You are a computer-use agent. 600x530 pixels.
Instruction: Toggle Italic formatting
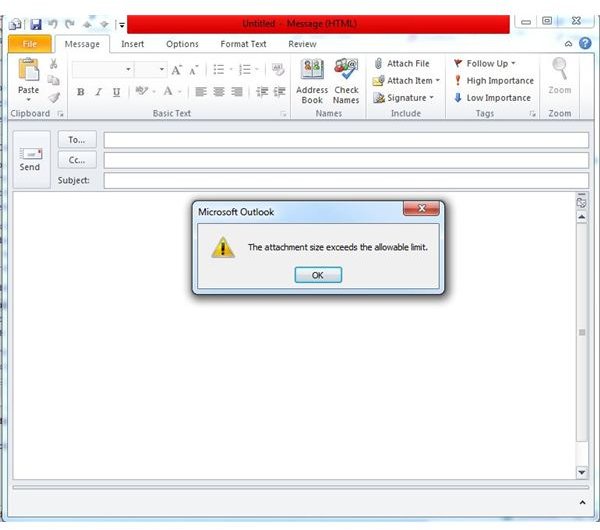click(99, 92)
